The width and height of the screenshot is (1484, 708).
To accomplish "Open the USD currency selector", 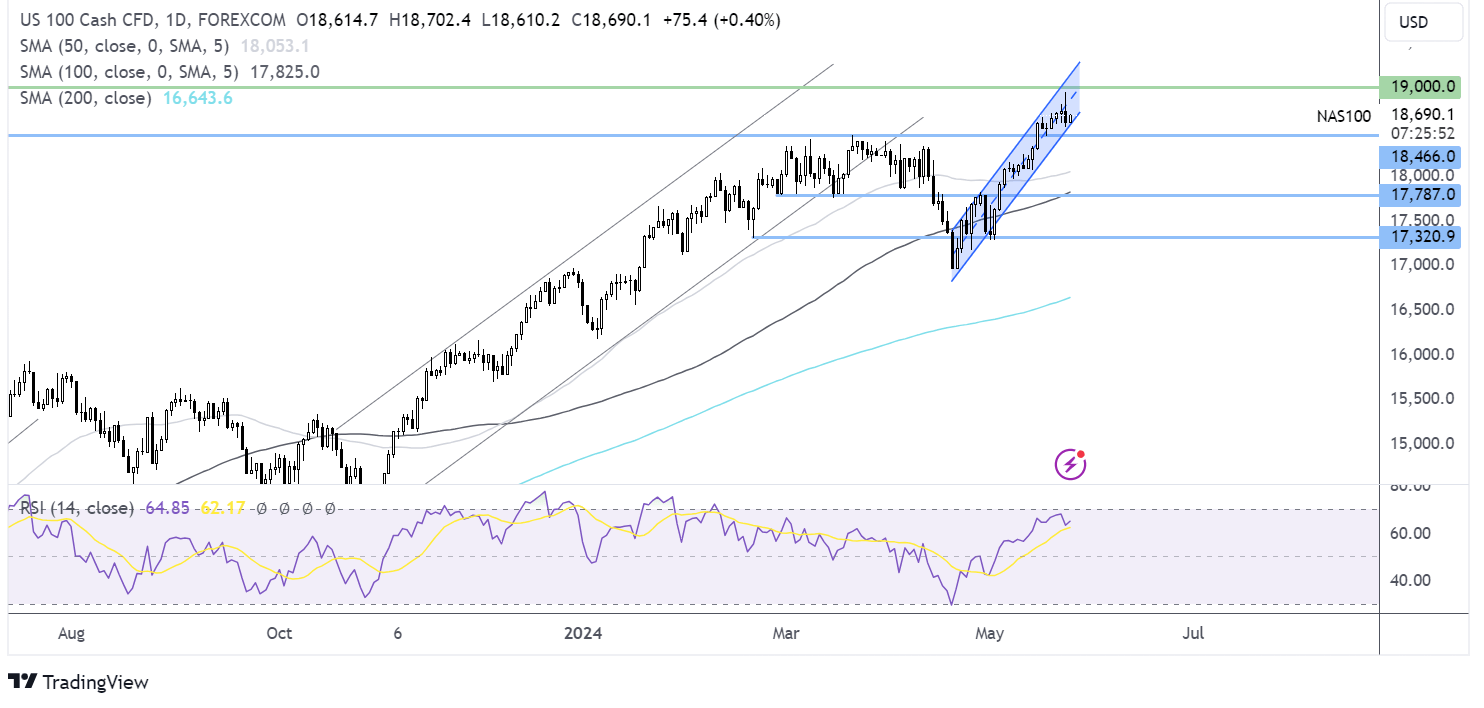I will tap(1421, 21).
